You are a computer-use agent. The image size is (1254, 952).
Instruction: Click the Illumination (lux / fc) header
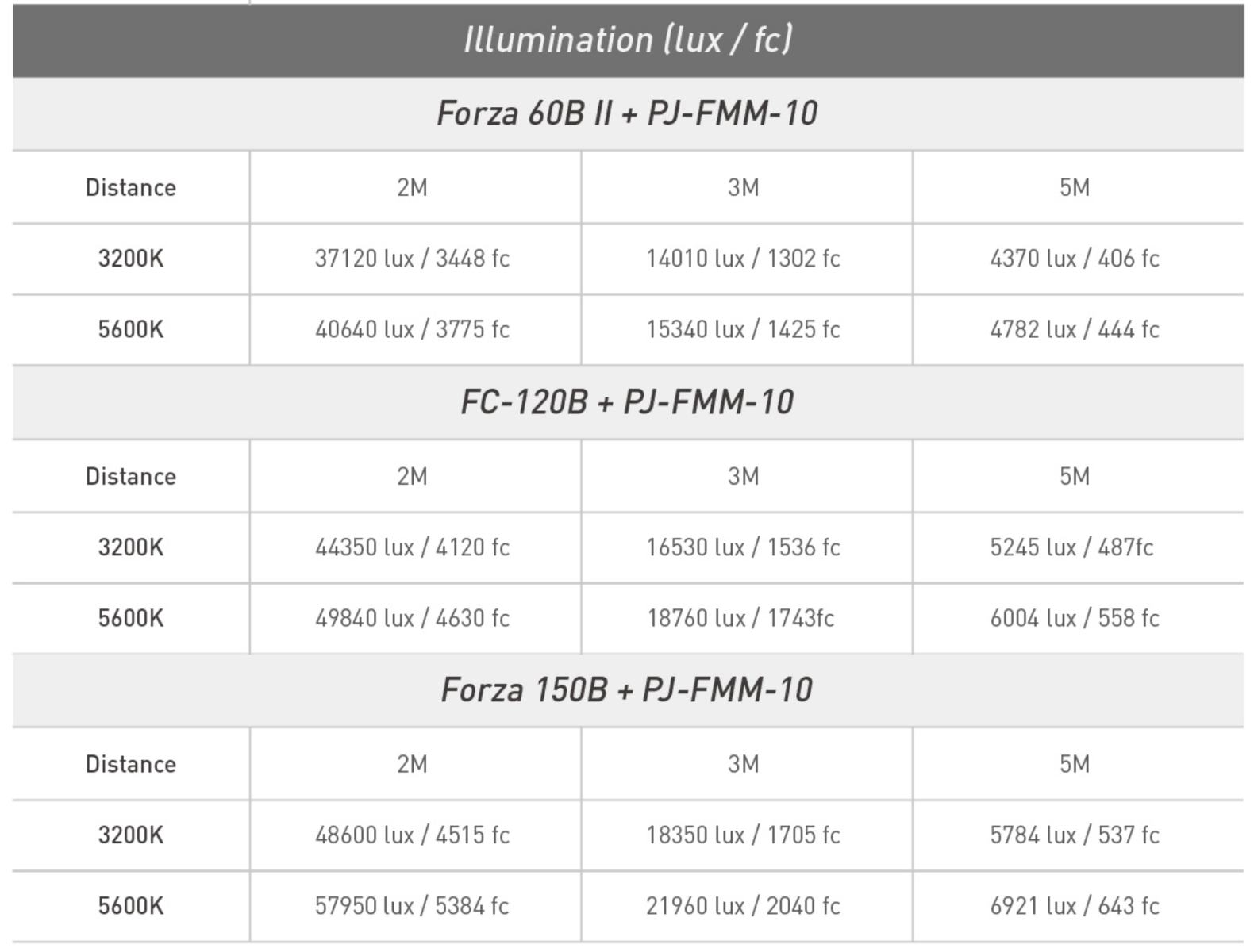(x=628, y=40)
